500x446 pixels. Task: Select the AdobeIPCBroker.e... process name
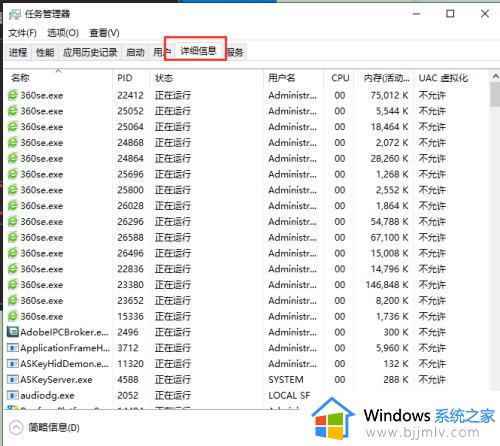pos(64,332)
